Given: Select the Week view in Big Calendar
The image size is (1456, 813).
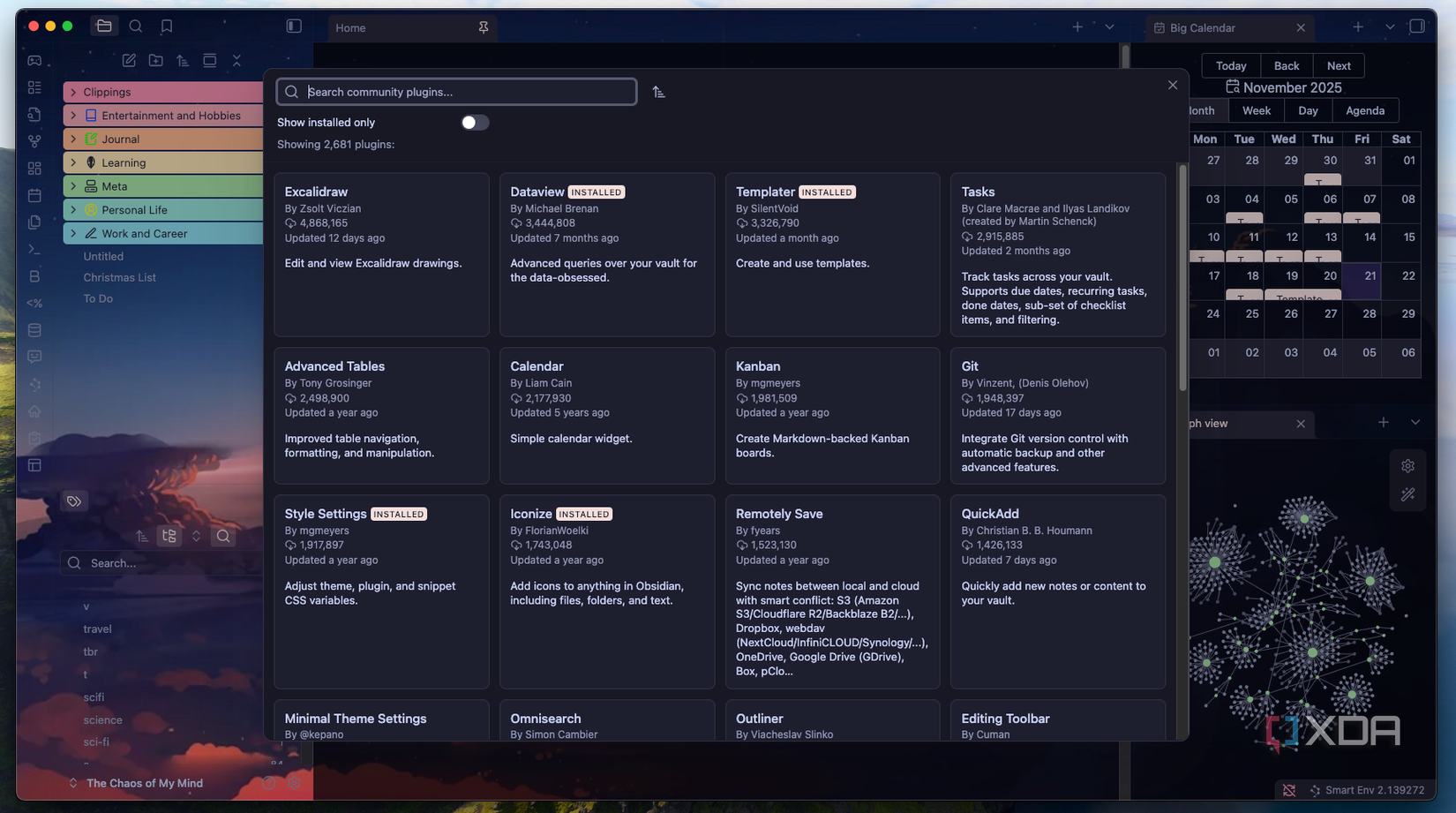Looking at the screenshot, I should [x=1256, y=110].
